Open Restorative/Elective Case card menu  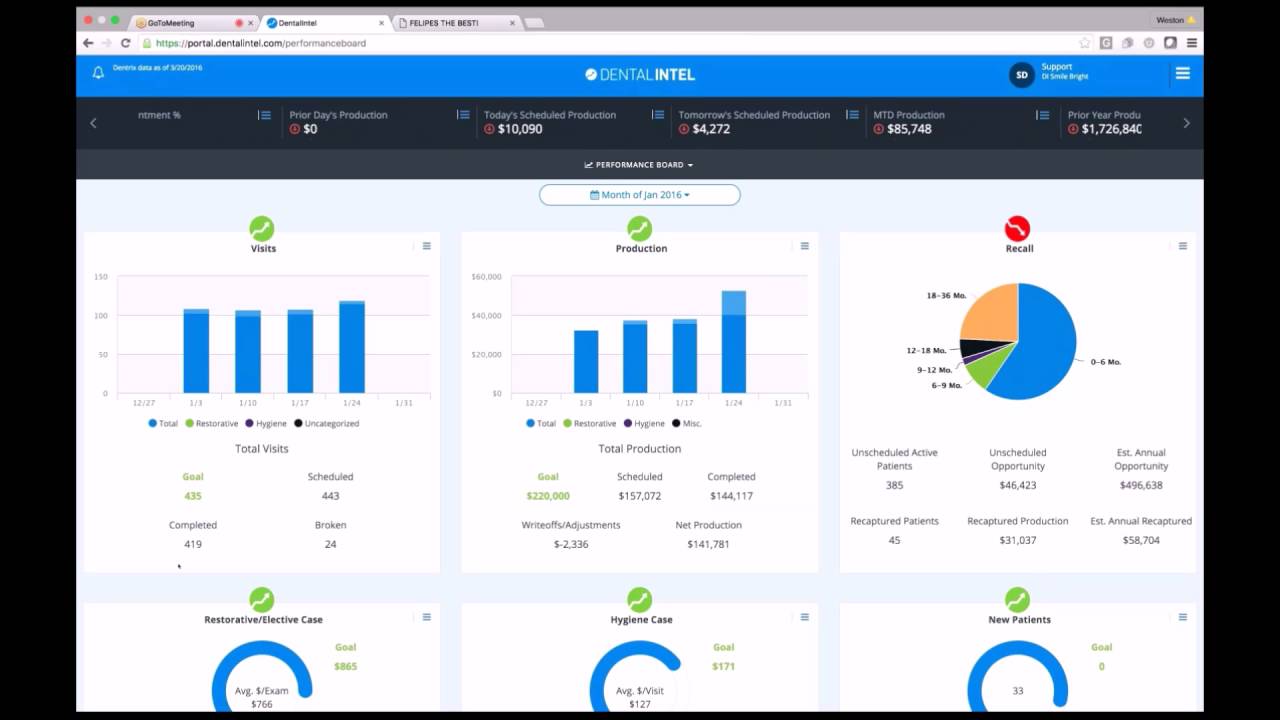(427, 617)
